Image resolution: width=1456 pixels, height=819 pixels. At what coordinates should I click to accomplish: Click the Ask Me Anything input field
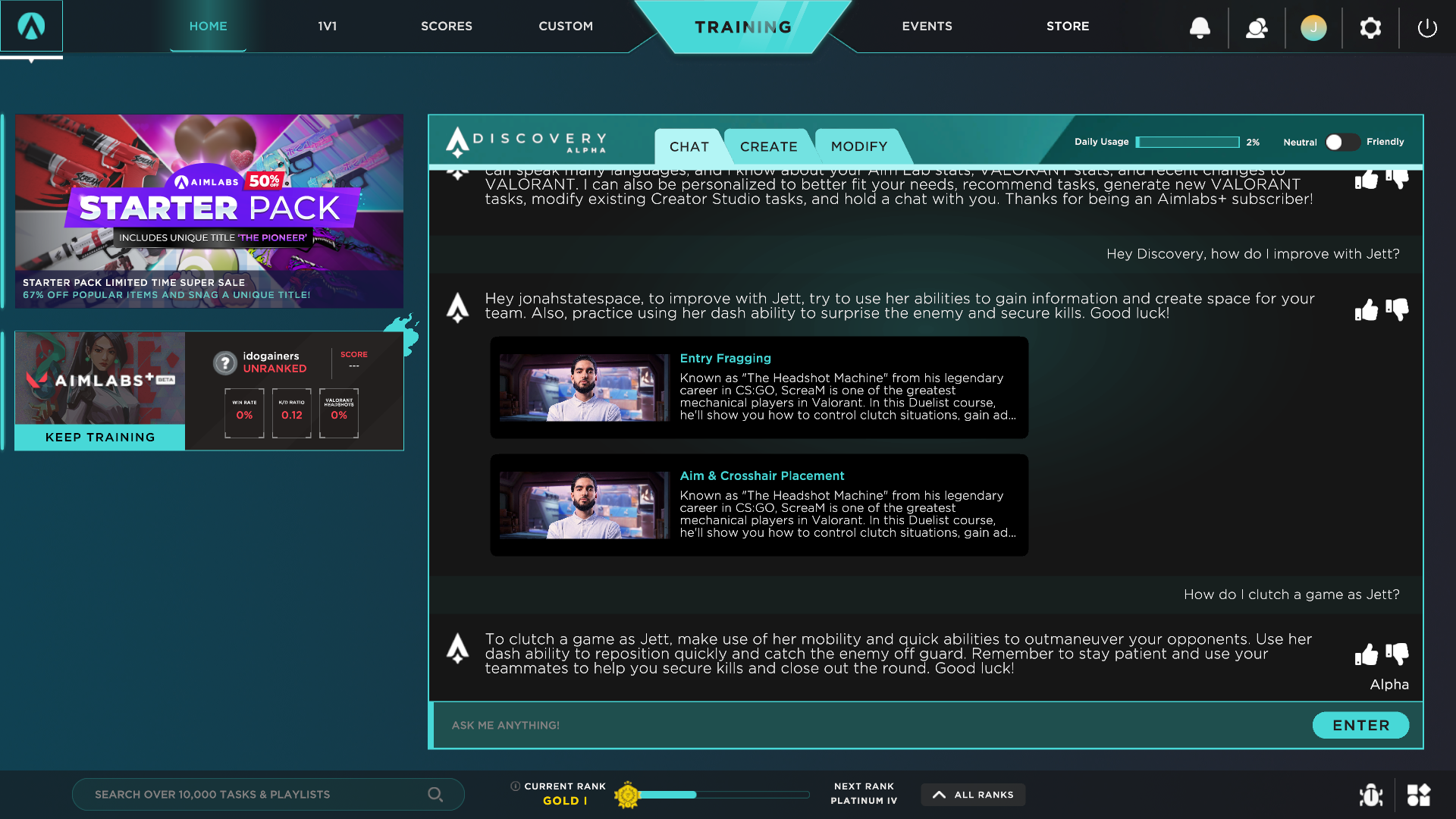click(x=875, y=725)
